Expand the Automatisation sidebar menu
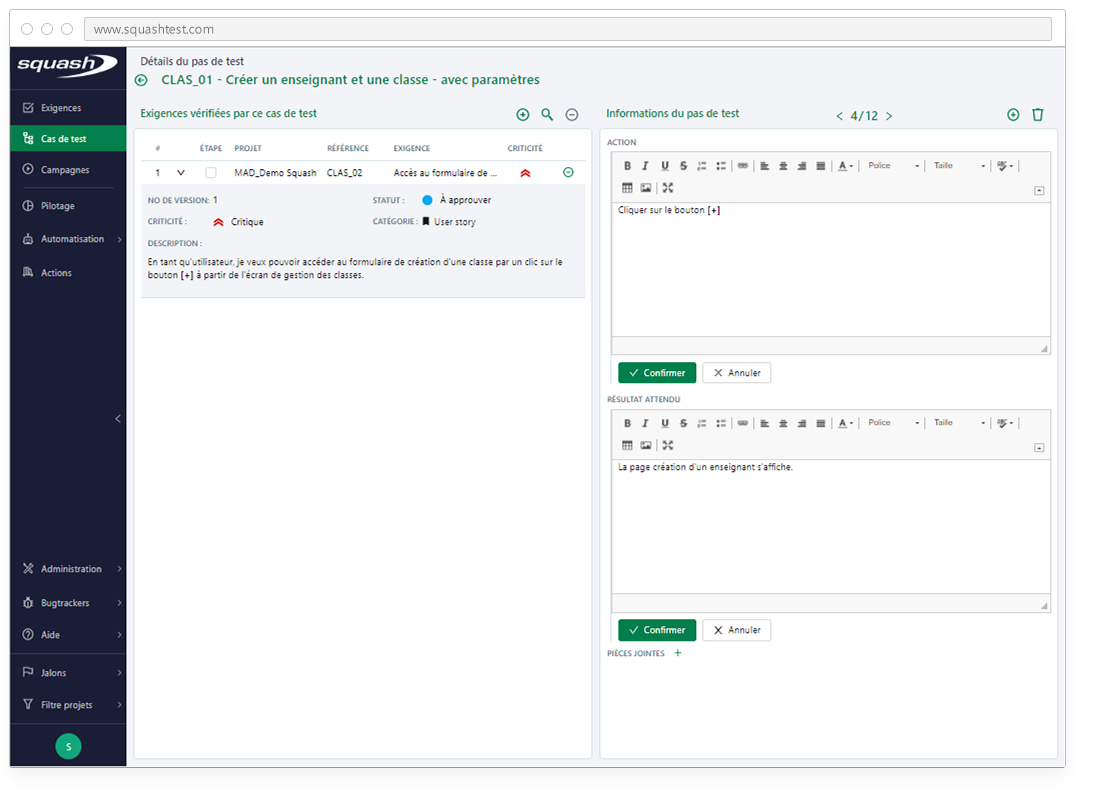The height and width of the screenshot is (800, 1100). [68, 239]
